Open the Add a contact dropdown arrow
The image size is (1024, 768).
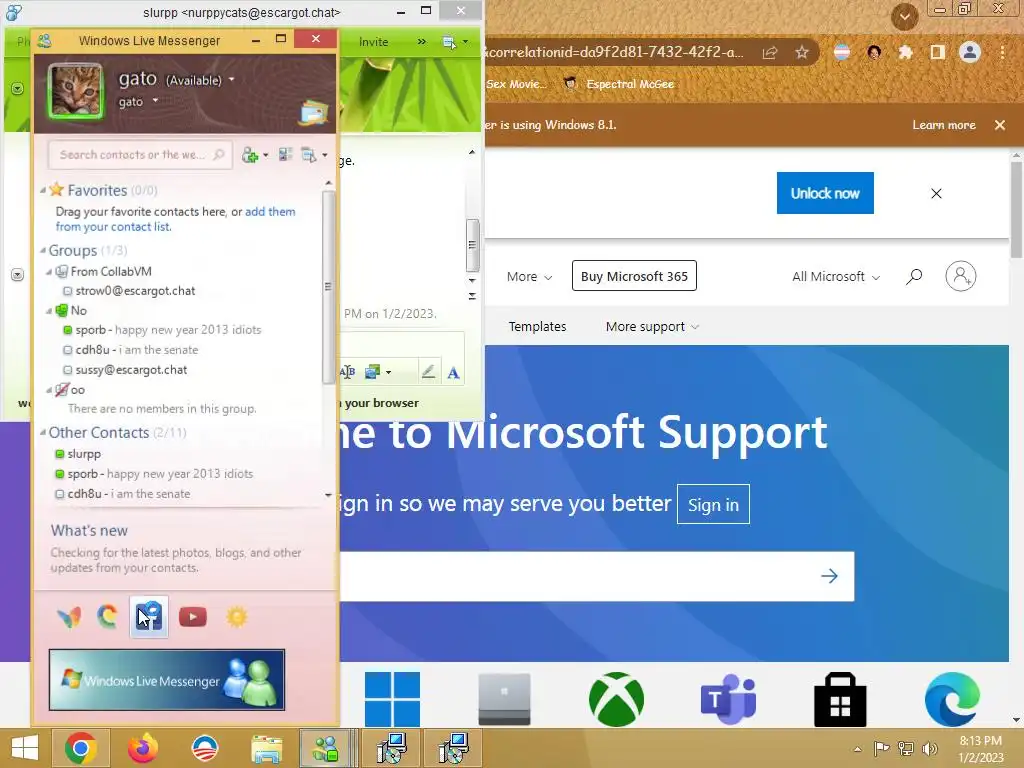pos(265,155)
